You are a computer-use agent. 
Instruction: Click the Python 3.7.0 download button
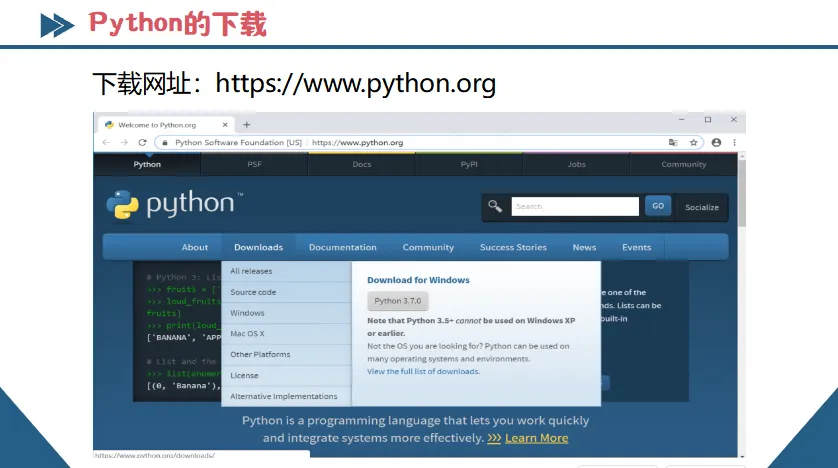click(398, 301)
